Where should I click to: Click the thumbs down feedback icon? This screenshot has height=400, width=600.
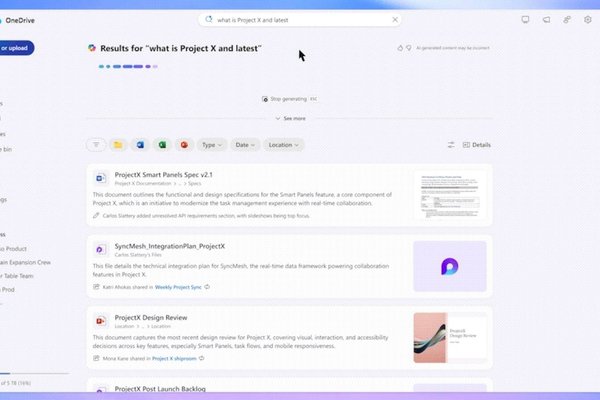(409, 48)
